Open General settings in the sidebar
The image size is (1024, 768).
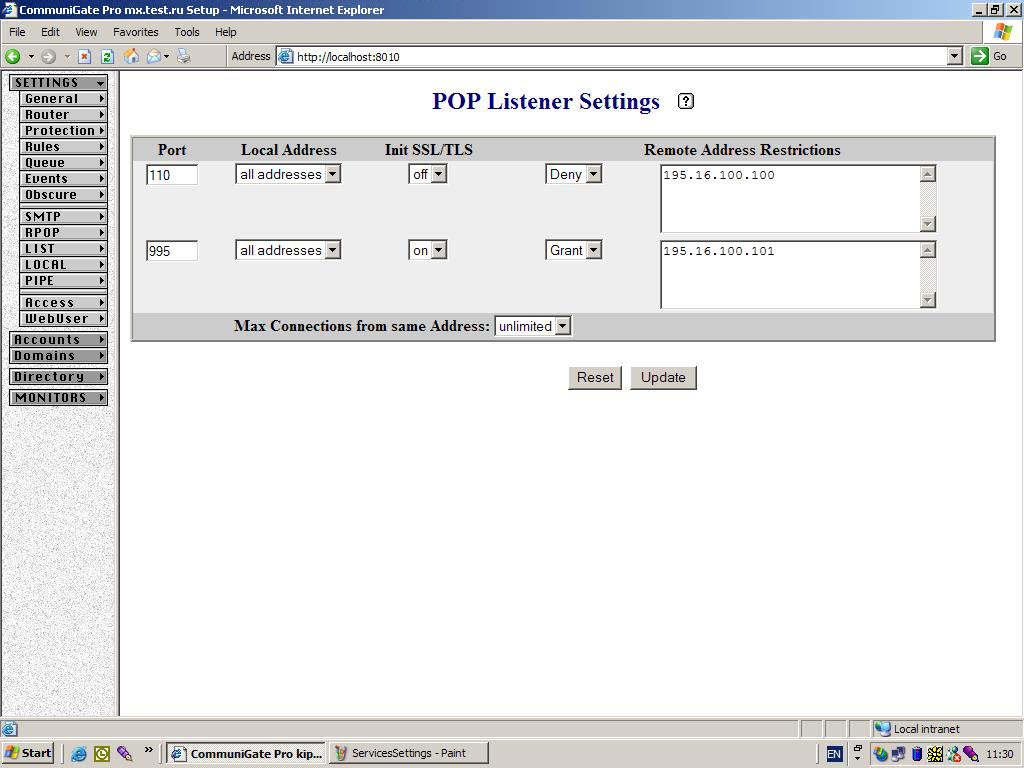63,99
